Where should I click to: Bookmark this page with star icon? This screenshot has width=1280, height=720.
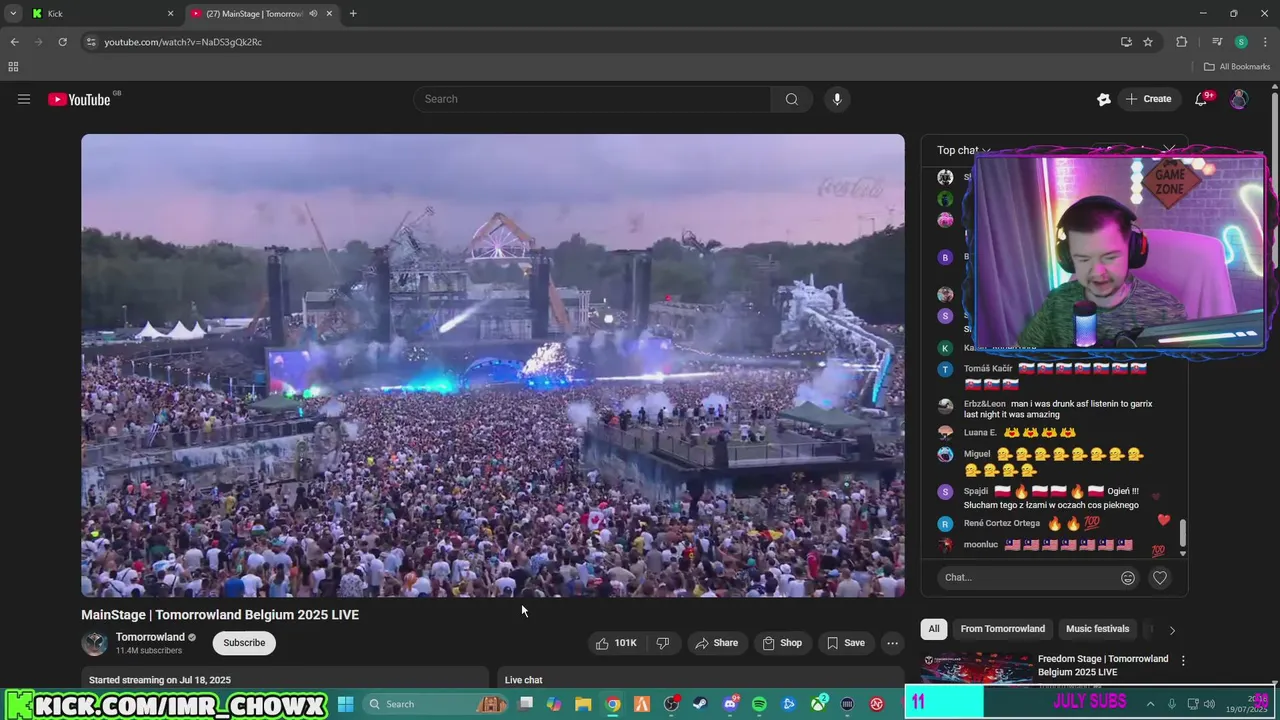pyautogui.click(x=1148, y=42)
